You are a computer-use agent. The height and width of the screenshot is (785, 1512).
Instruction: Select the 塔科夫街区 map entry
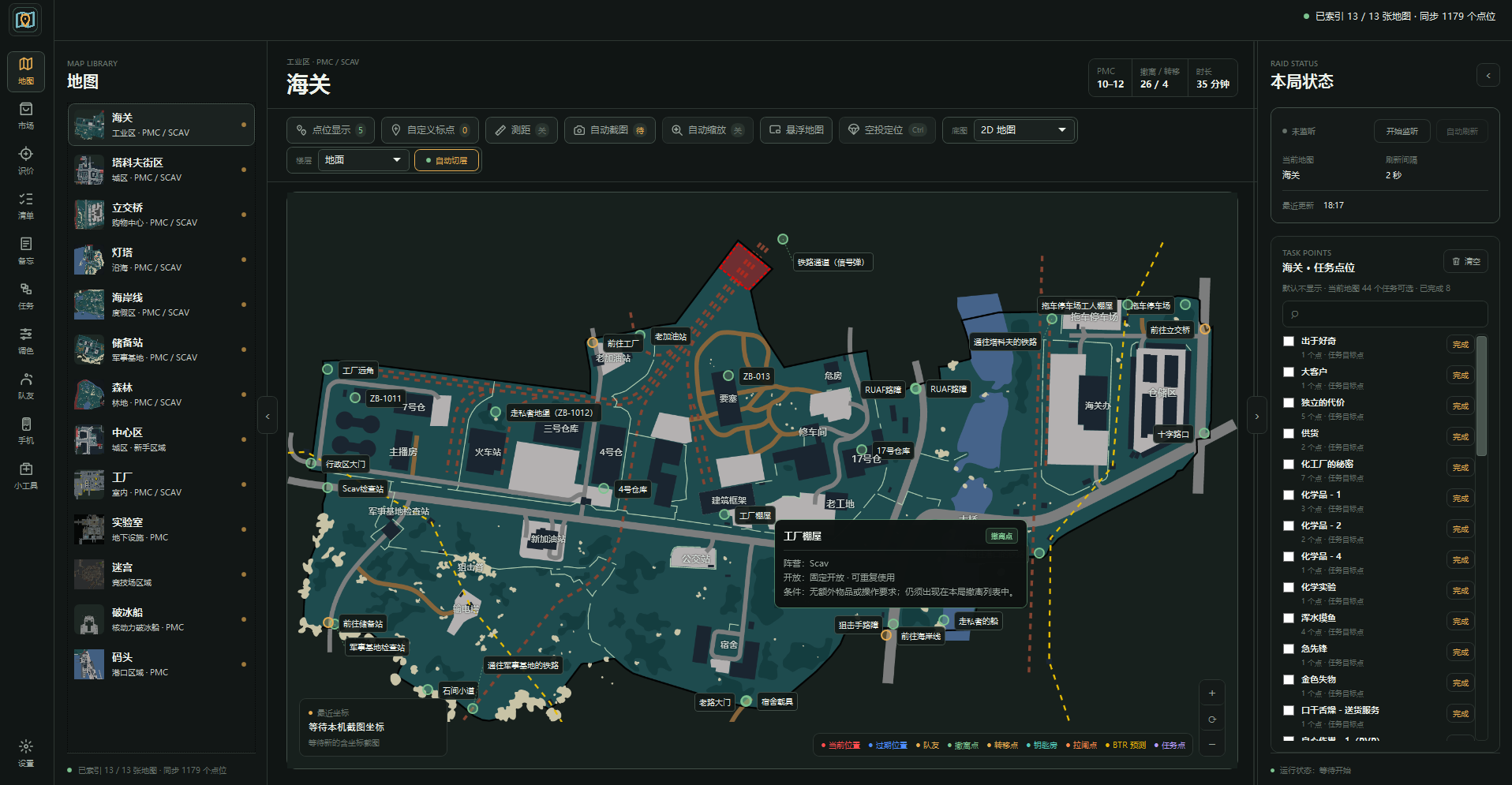tap(161, 170)
